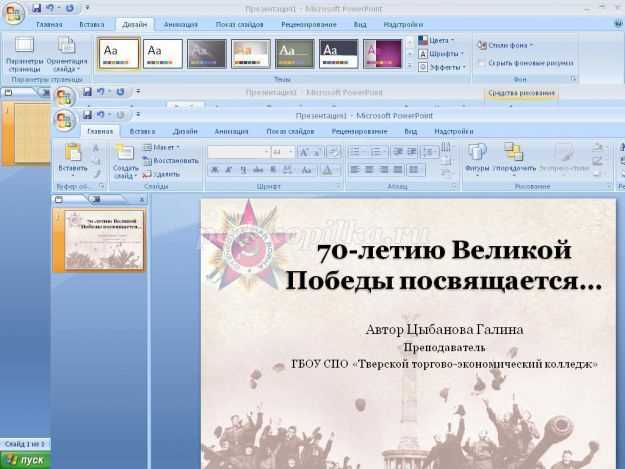Viewport: 625px width, 469px height.
Task: Click the Windows пуск start button
Action: click(26, 460)
